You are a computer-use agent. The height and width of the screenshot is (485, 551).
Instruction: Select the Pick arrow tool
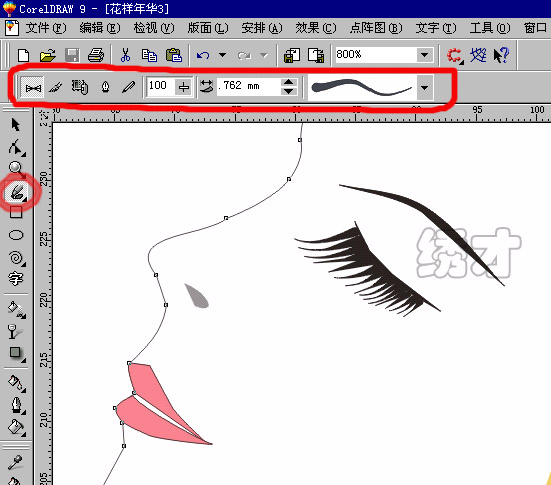(15, 125)
